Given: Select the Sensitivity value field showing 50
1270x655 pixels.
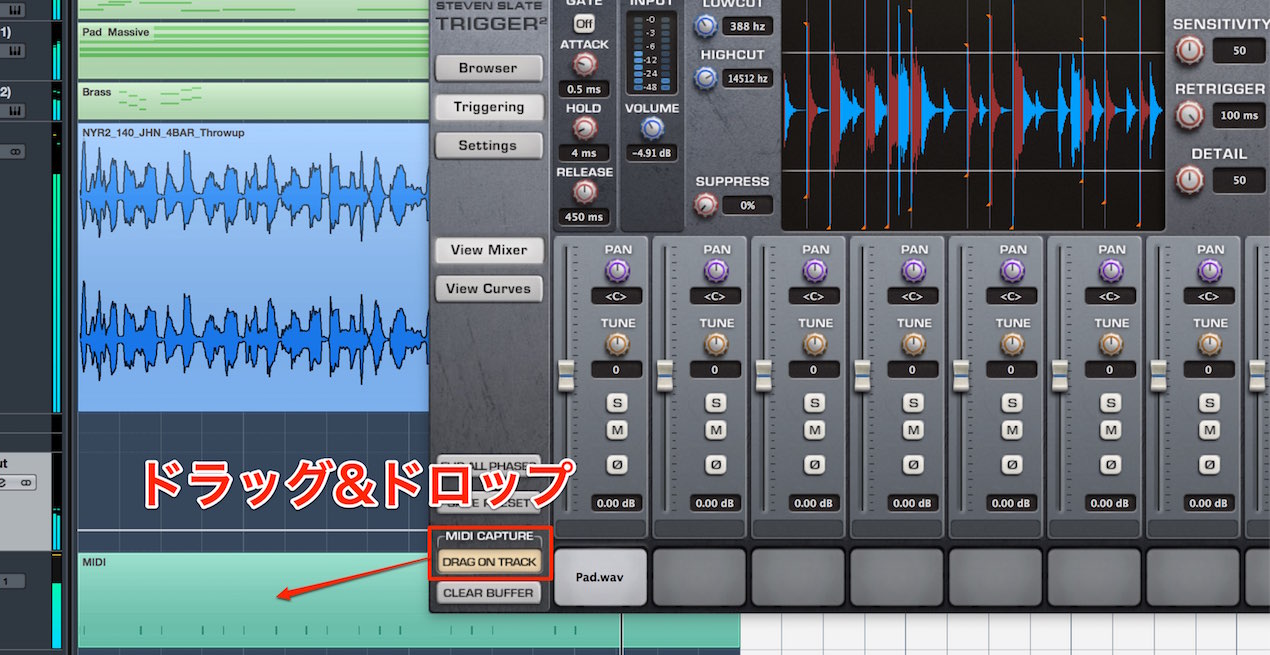Looking at the screenshot, I should click(1240, 50).
